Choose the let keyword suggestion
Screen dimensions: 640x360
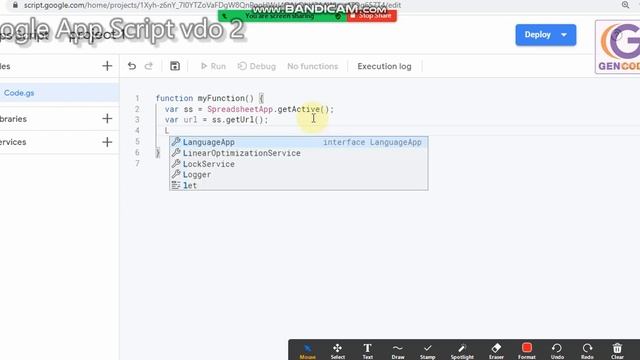tap(299, 185)
